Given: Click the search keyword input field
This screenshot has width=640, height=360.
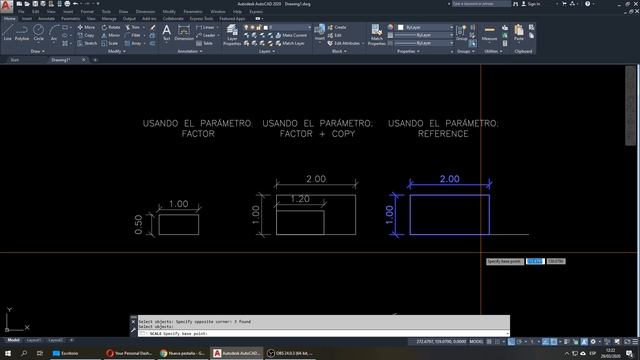Looking at the screenshot, I should 481,4.
